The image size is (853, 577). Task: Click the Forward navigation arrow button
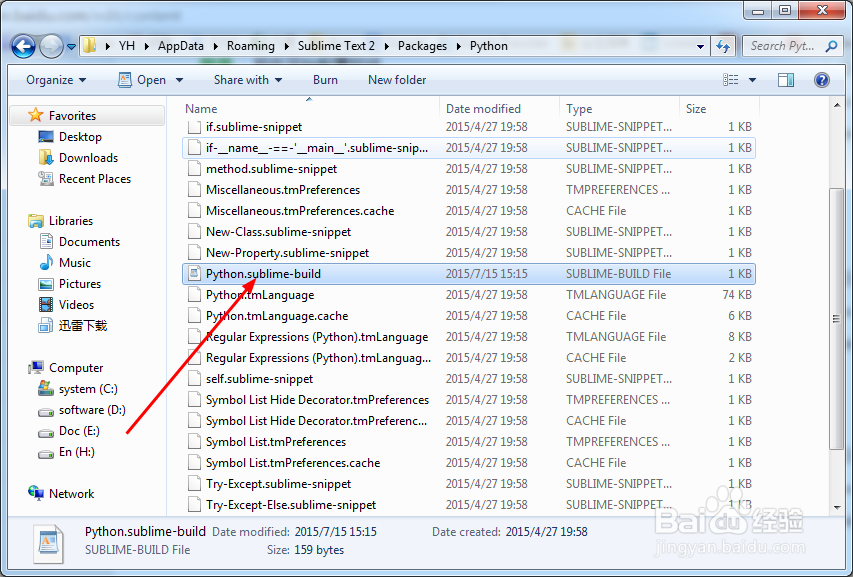tap(52, 46)
